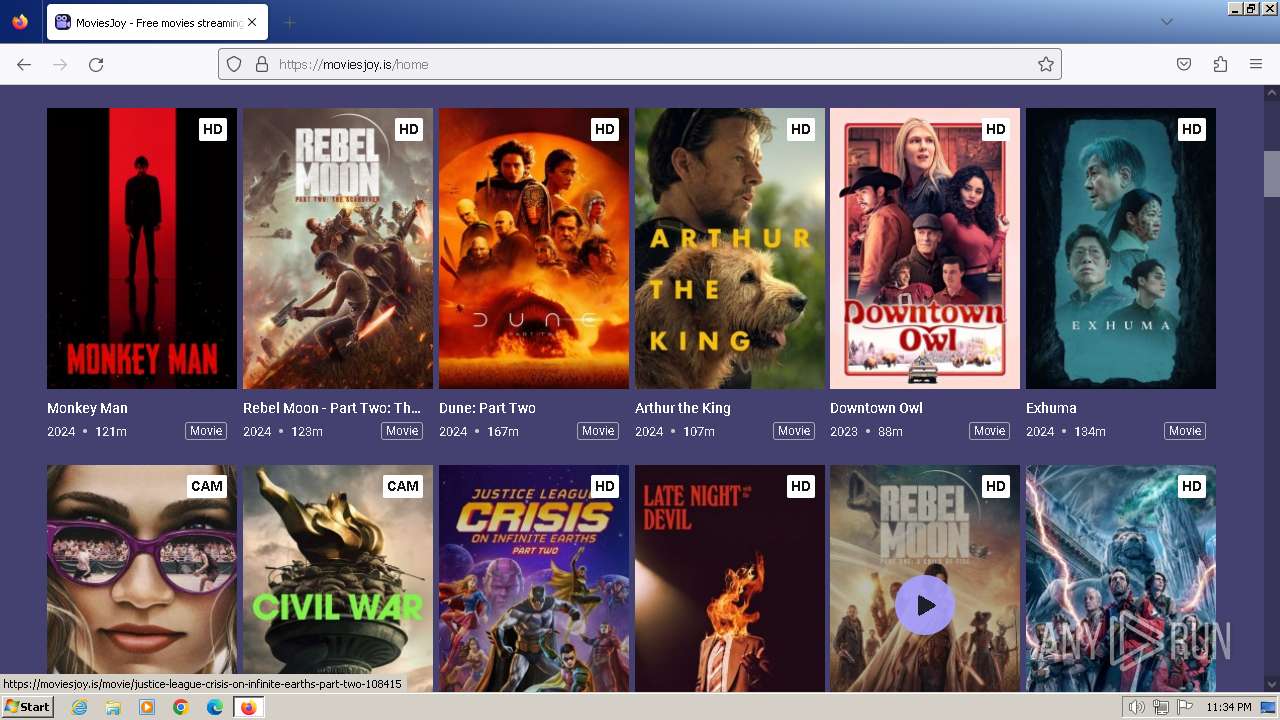Click the CAM badge on the sunglasses poster
1280x720 pixels.
(207, 486)
